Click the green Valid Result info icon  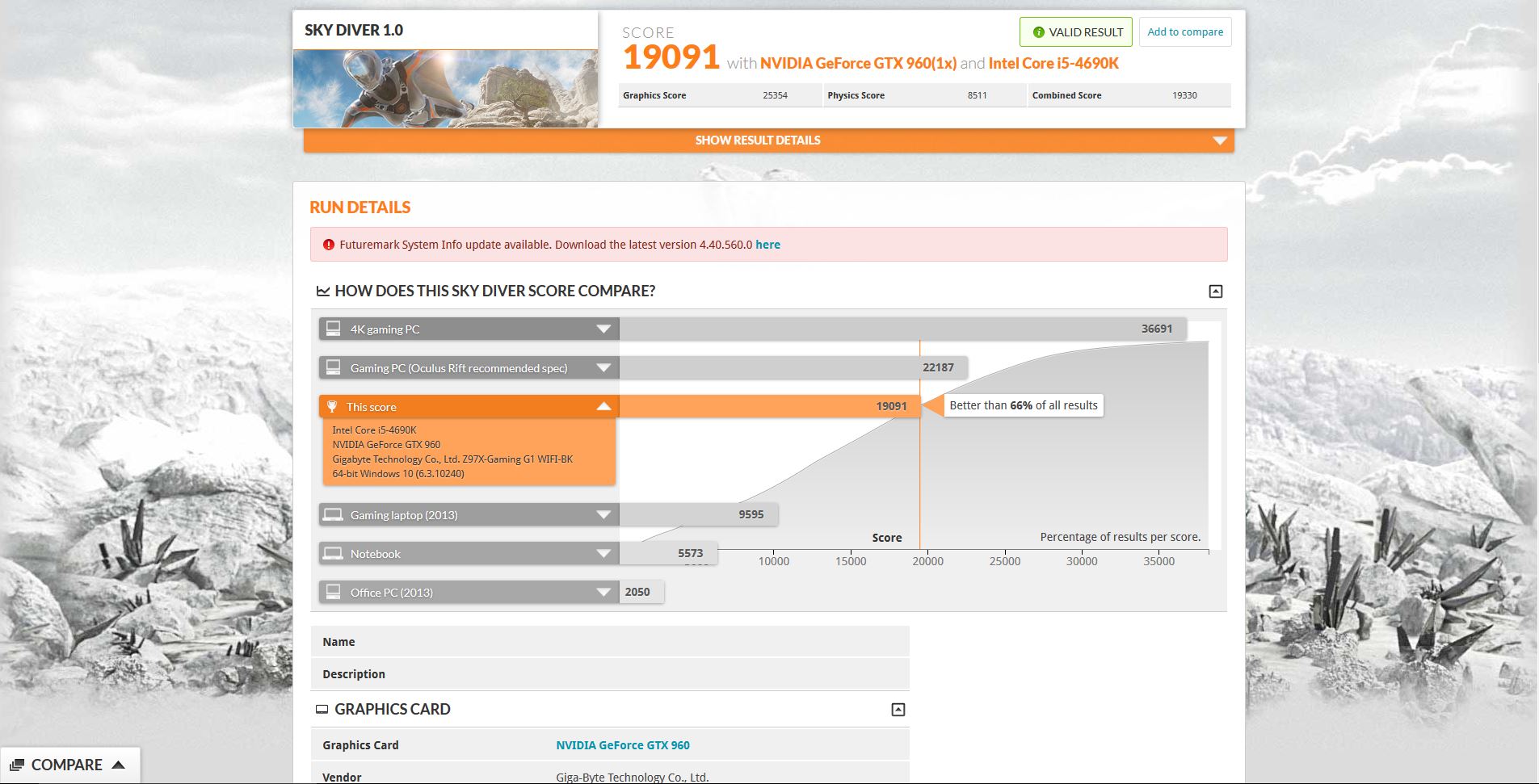(x=1038, y=32)
